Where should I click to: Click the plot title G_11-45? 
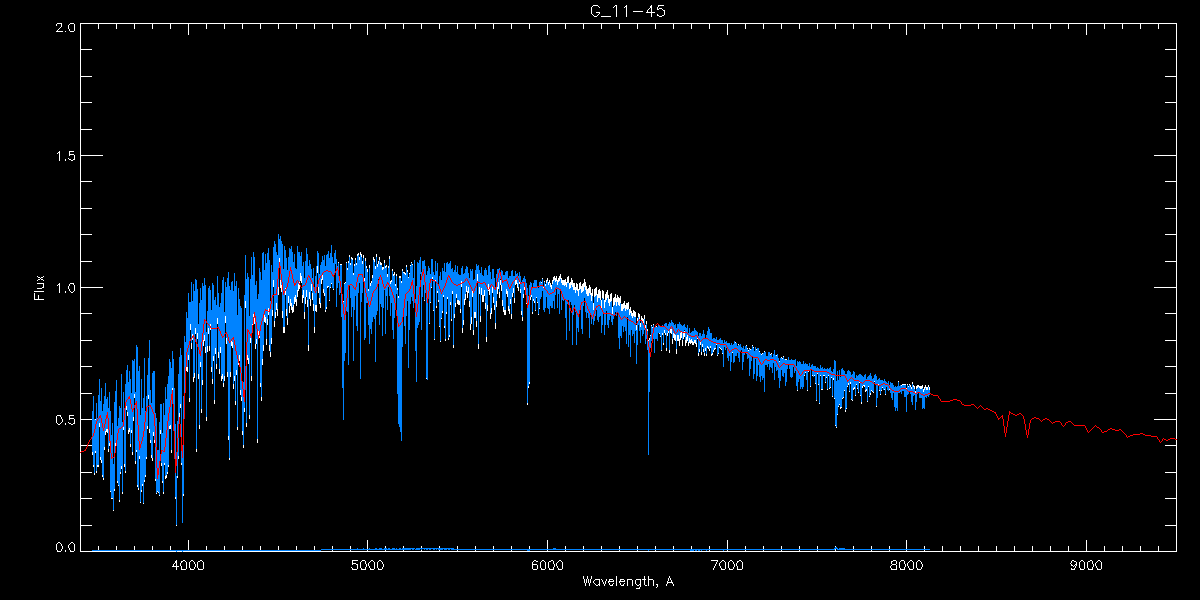(x=627, y=11)
